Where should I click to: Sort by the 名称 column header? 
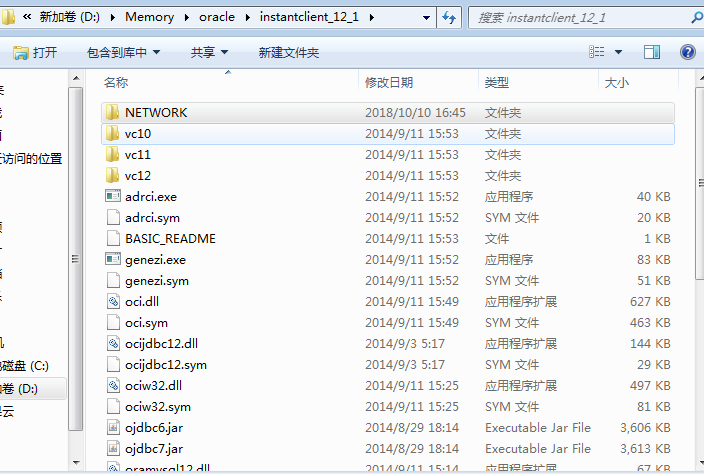click(116, 83)
